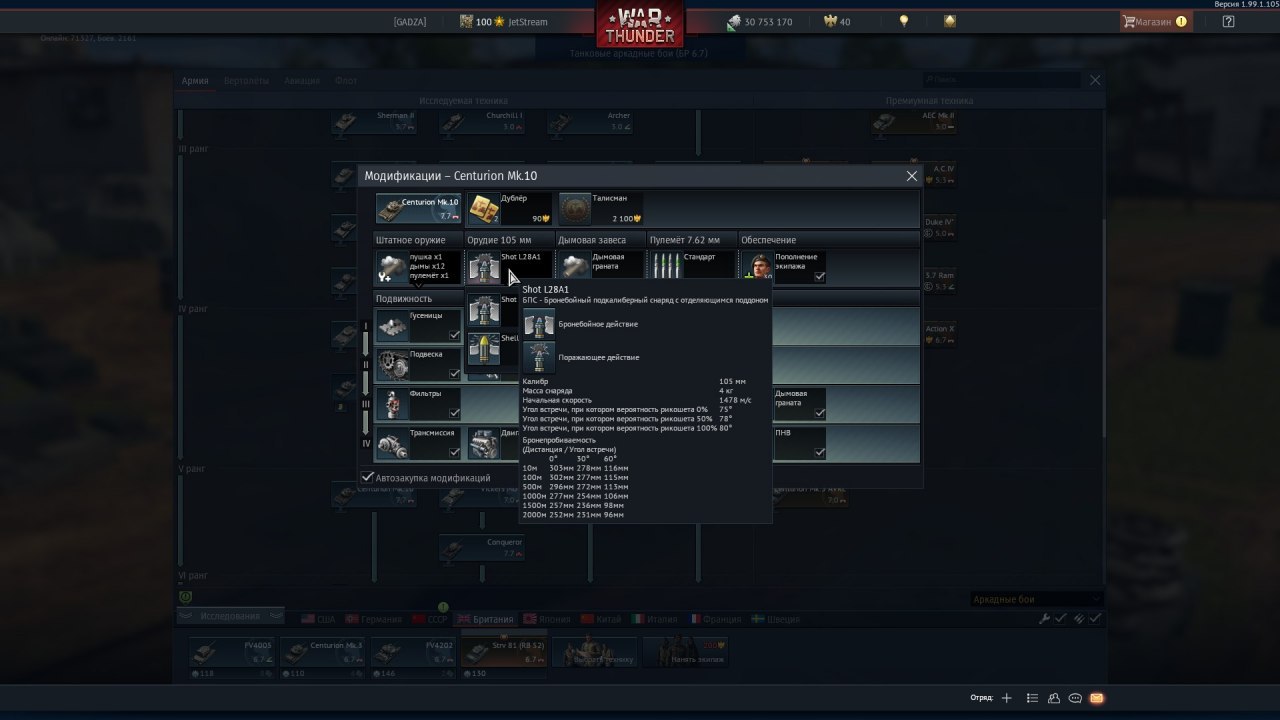Image resolution: width=1280 pixels, height=720 pixels.
Task: Toggle the Пополнение экипажа checkbox
Action: click(x=819, y=277)
